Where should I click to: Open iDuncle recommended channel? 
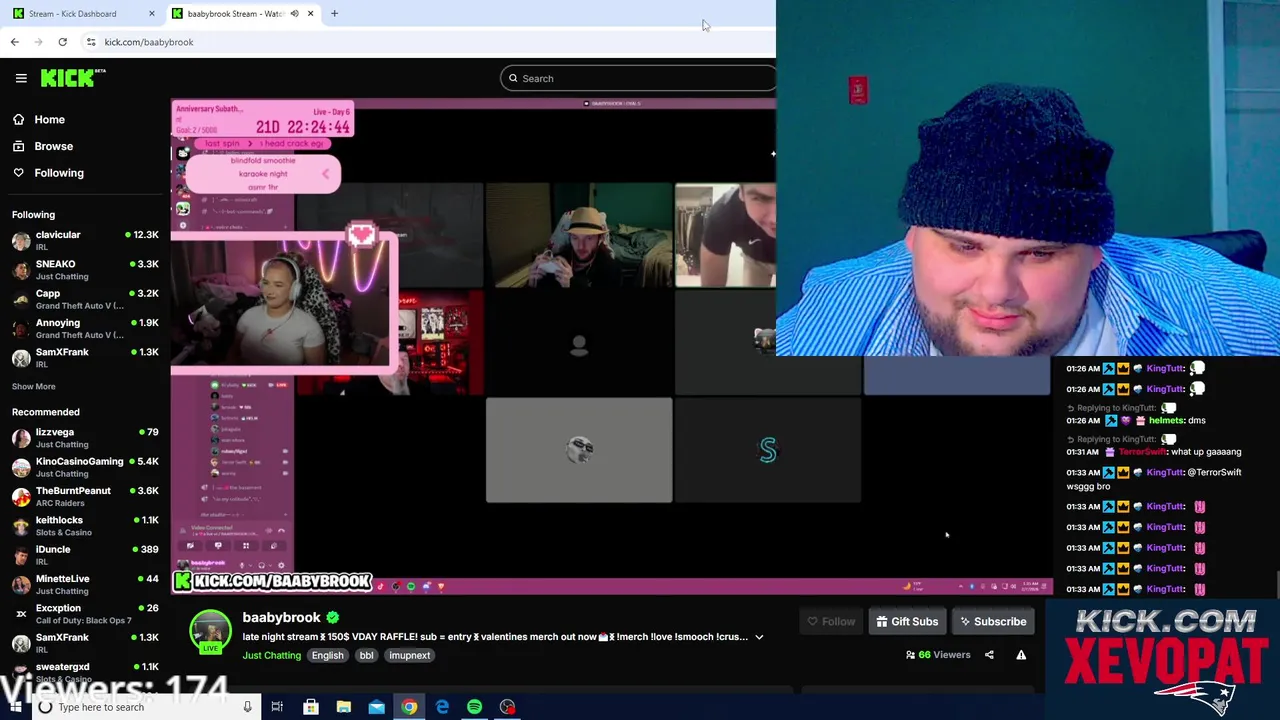point(85,555)
